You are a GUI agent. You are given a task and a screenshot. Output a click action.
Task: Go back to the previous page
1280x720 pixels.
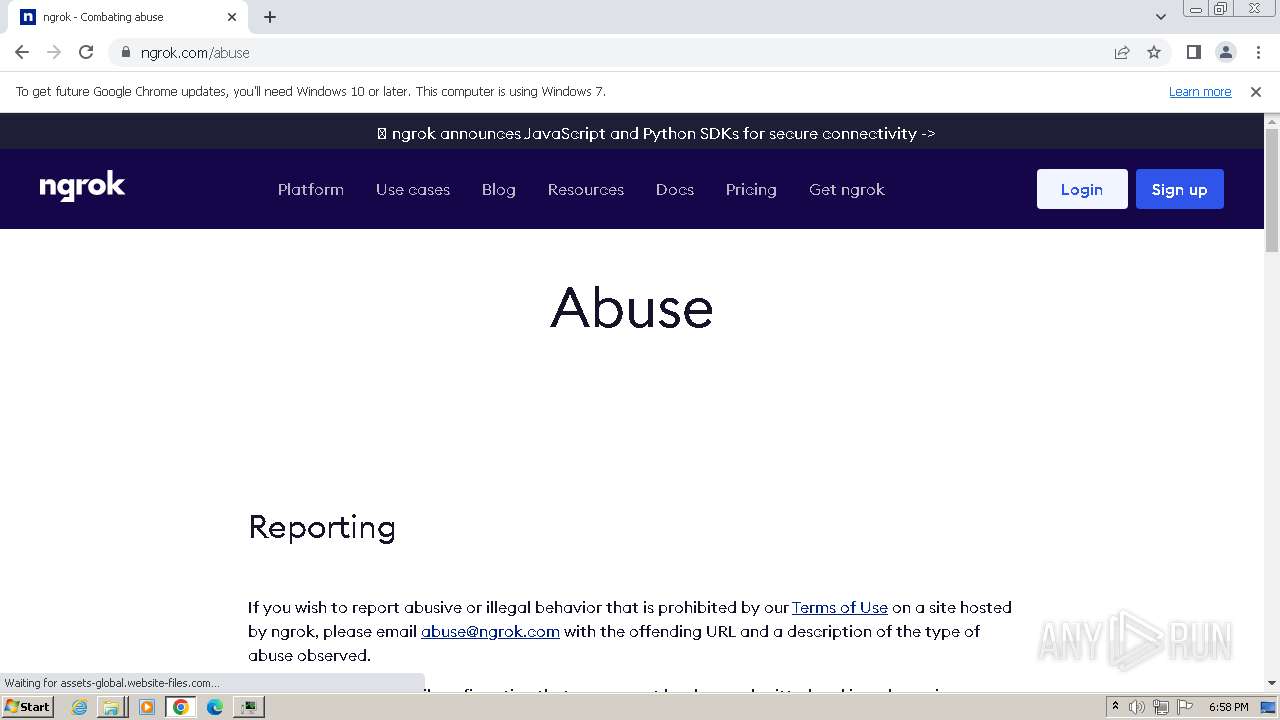pos(22,52)
